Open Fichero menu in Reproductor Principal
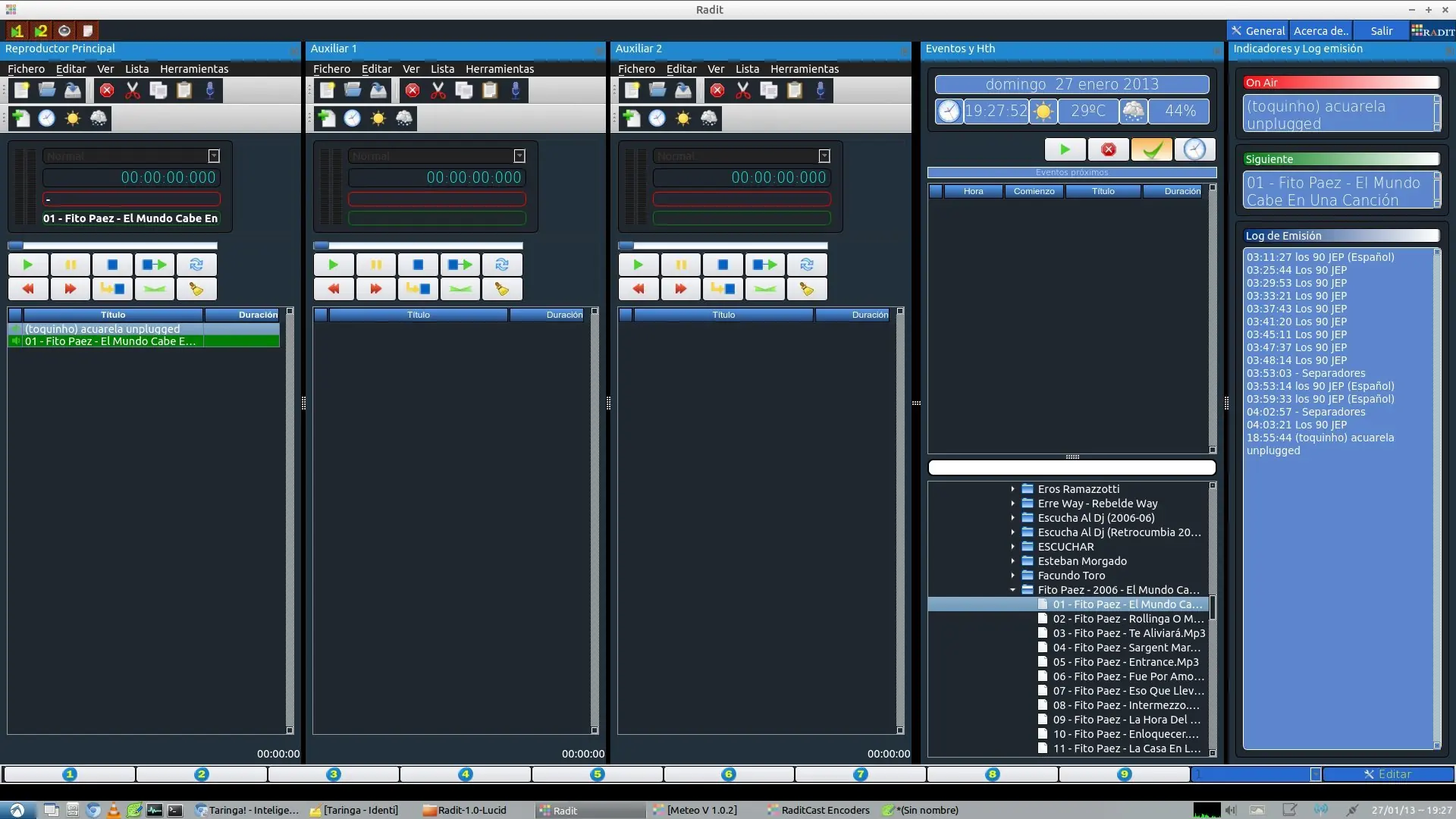The width and height of the screenshot is (1456, 819). click(x=26, y=69)
